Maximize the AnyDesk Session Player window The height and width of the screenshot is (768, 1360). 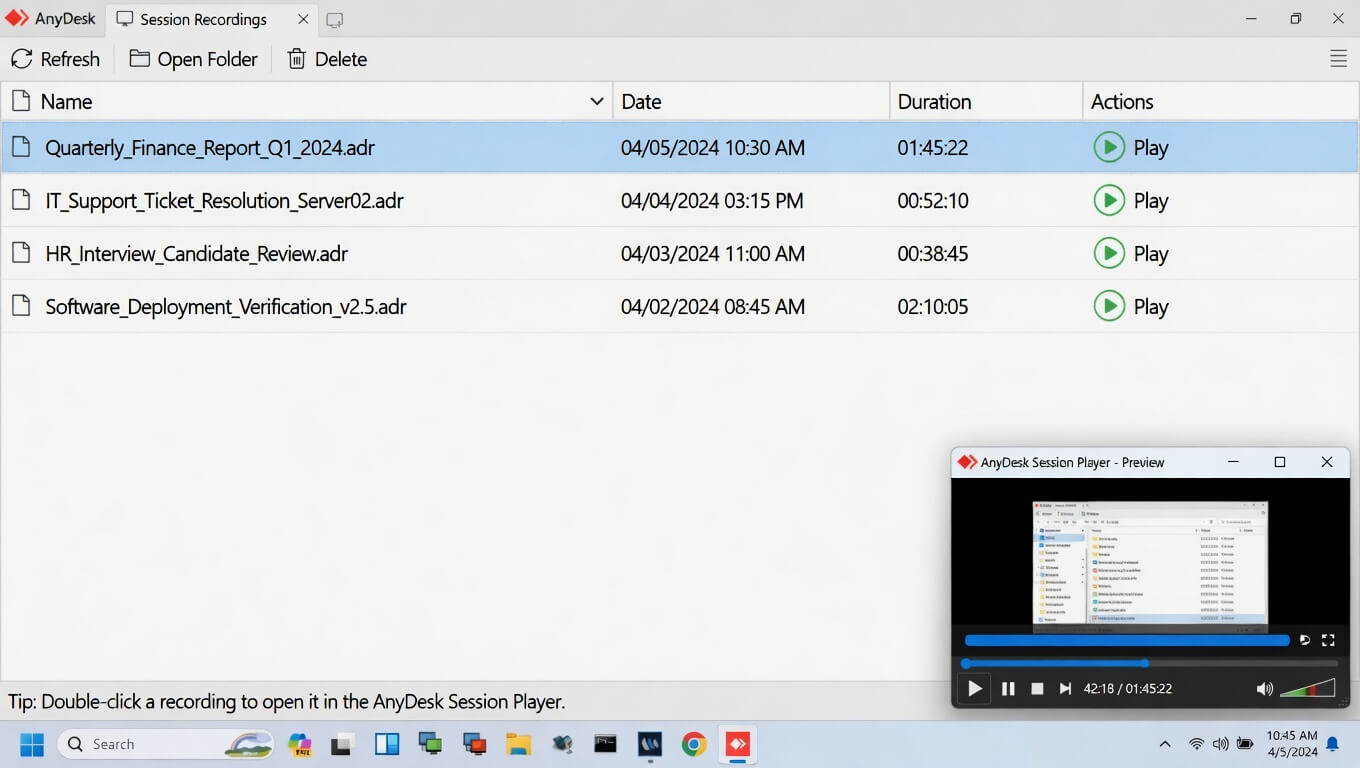click(1280, 462)
